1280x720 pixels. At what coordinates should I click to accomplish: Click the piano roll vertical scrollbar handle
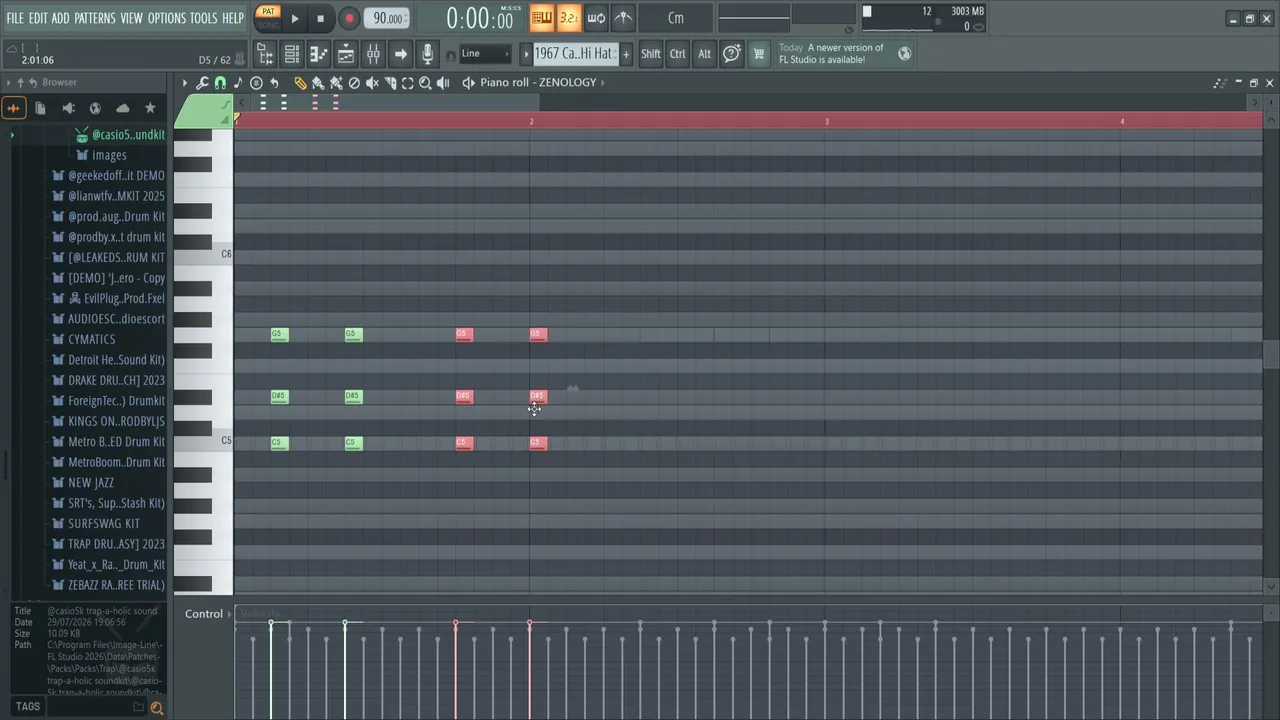pos(1271,355)
